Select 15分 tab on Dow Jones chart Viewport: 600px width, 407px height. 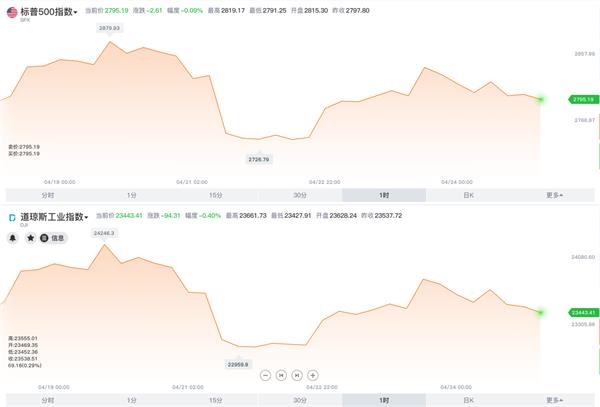tap(216, 400)
